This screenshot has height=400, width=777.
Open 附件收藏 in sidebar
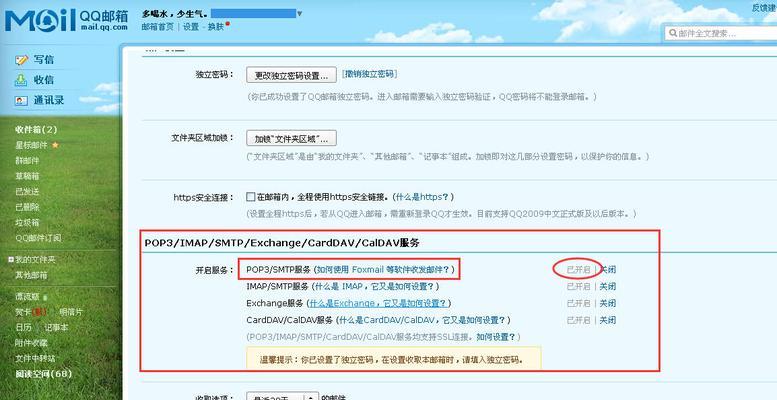tap(31, 343)
